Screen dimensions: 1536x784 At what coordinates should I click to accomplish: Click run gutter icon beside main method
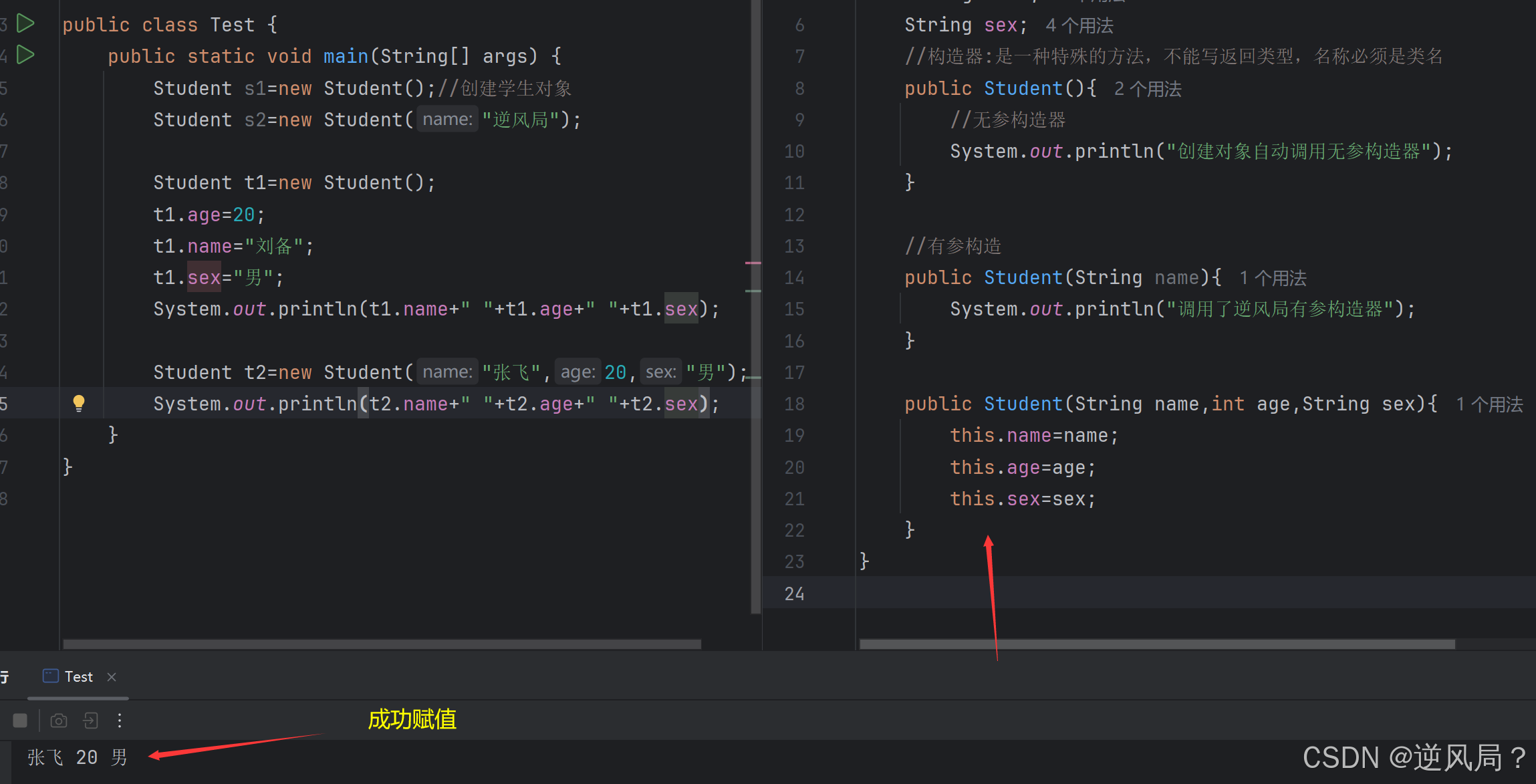[25, 55]
